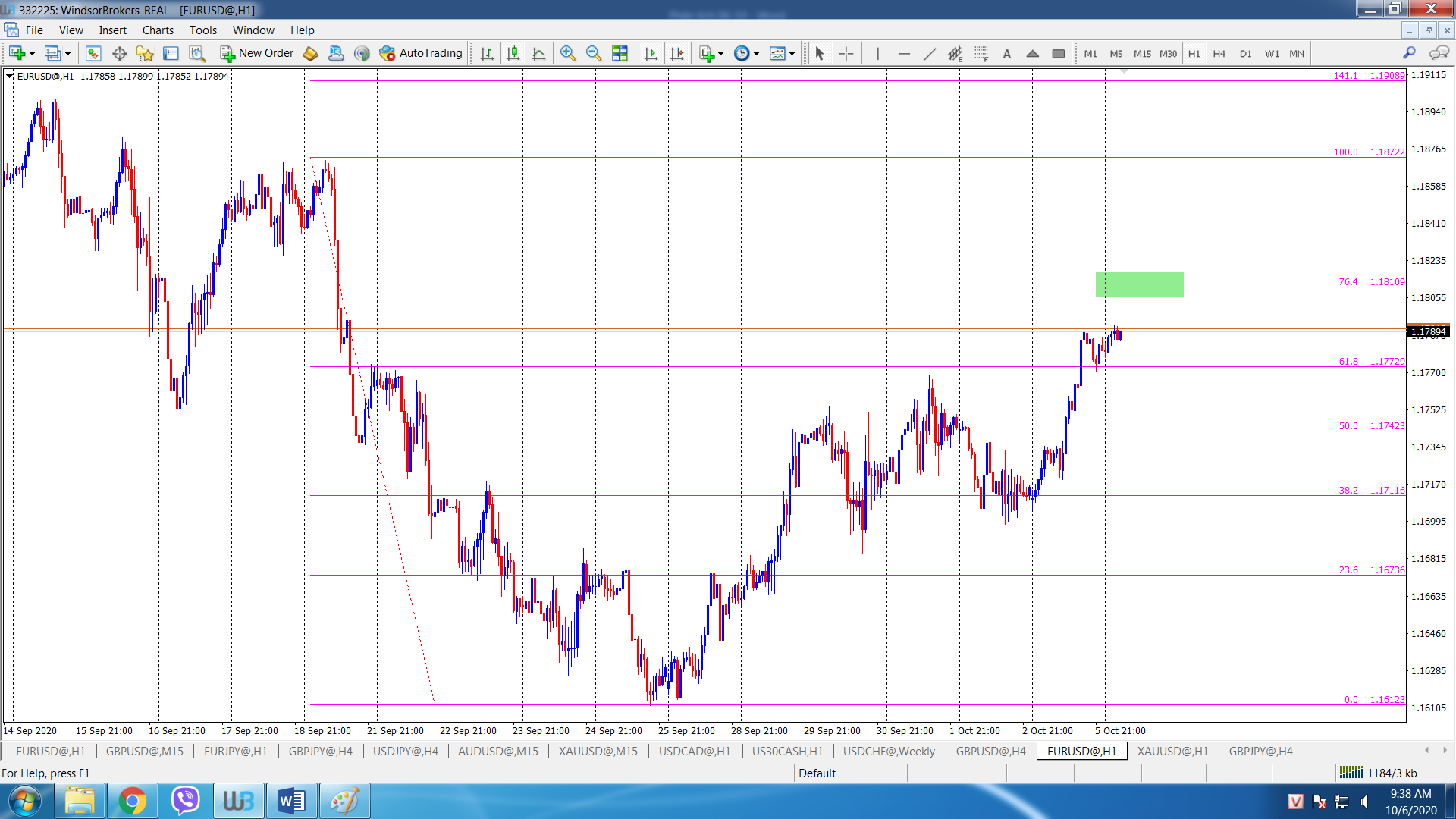Select the Text 'A' drawing tool

click(1007, 53)
